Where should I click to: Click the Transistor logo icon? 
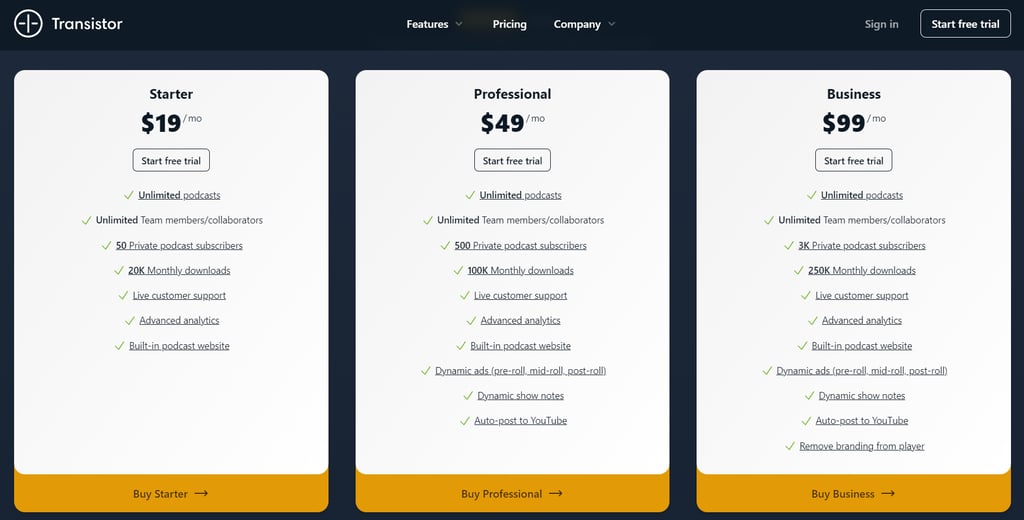click(x=28, y=24)
